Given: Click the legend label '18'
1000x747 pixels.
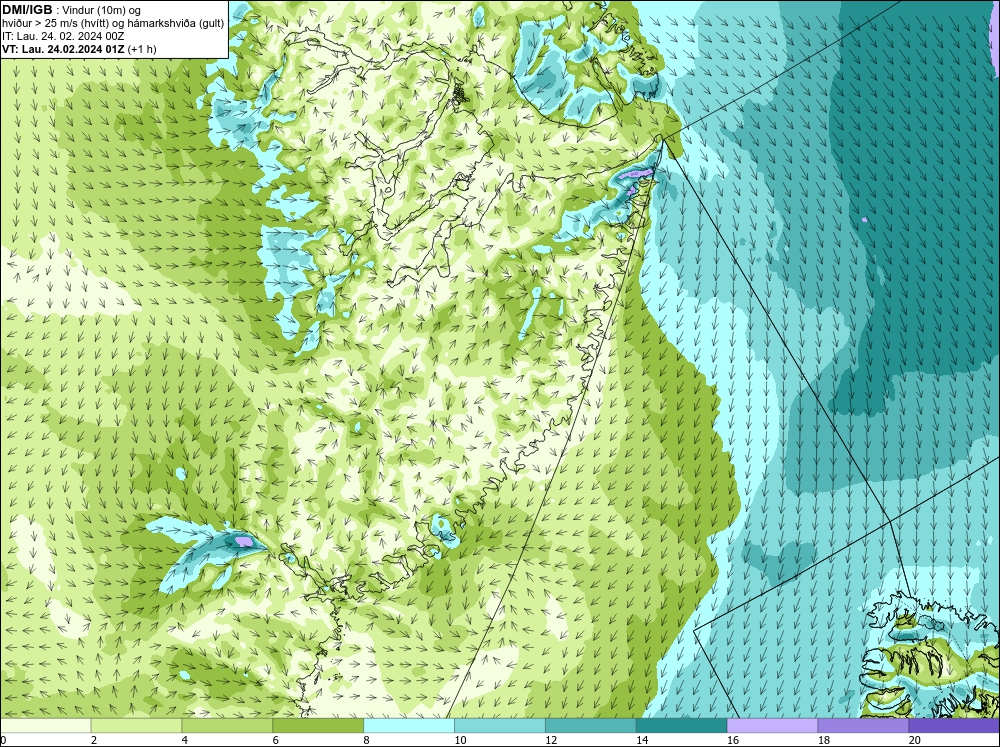Looking at the screenshot, I should tap(823, 740).
